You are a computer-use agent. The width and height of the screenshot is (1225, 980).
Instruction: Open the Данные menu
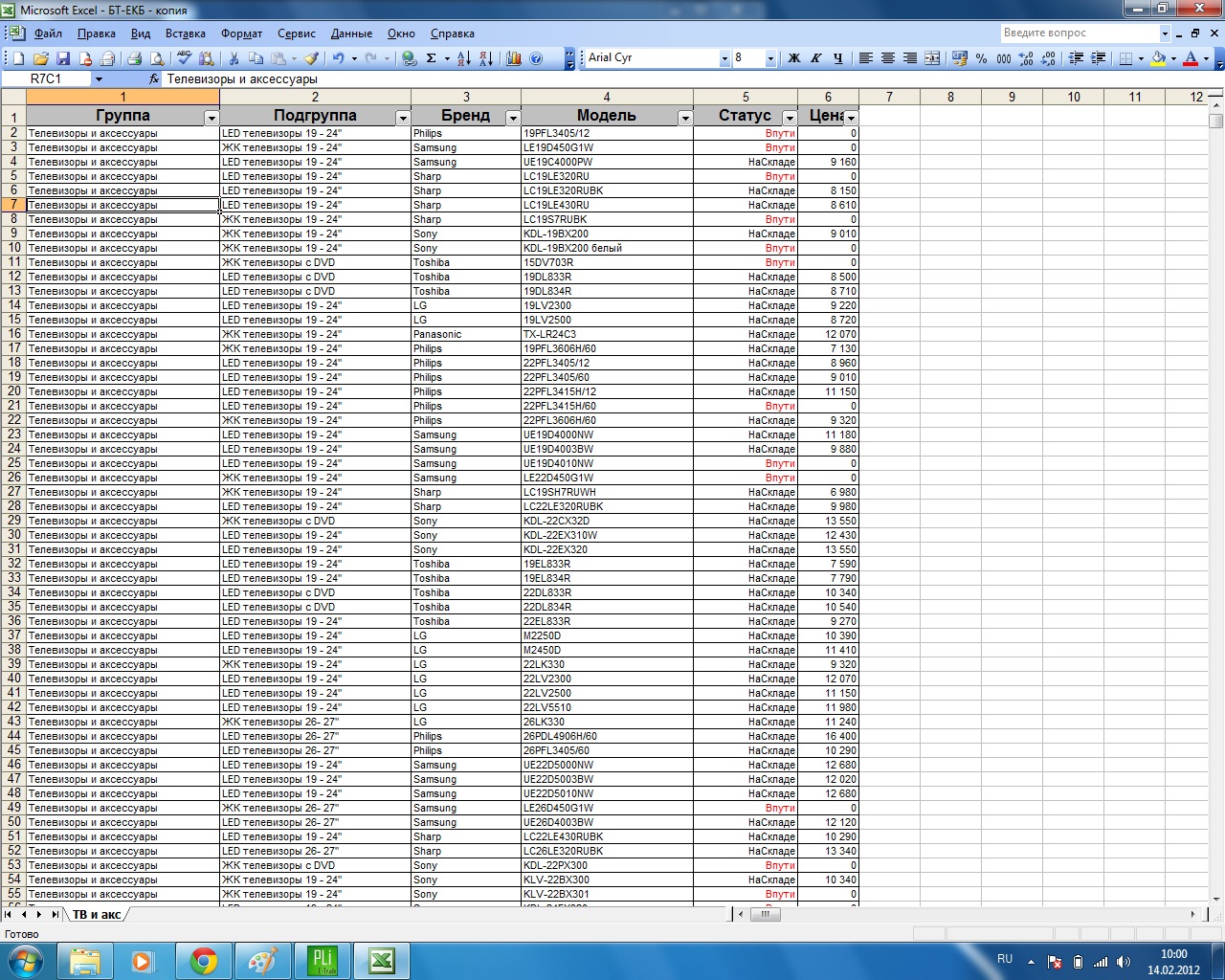[351, 33]
